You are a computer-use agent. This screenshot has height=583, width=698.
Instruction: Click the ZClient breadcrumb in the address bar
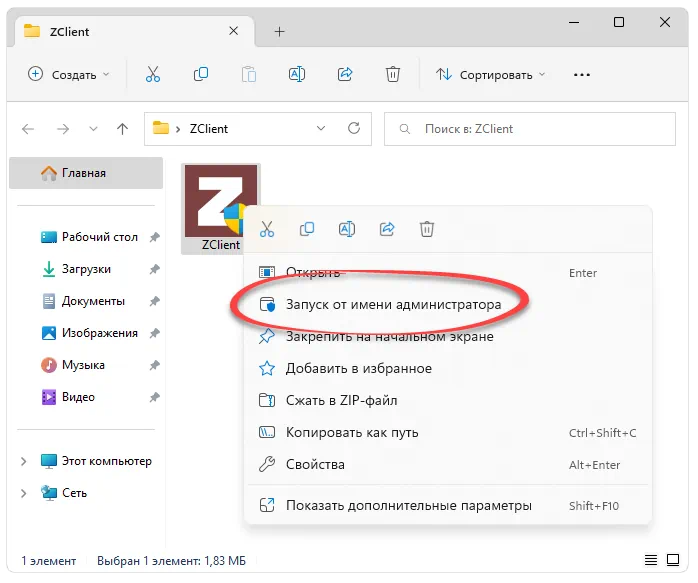tap(209, 129)
